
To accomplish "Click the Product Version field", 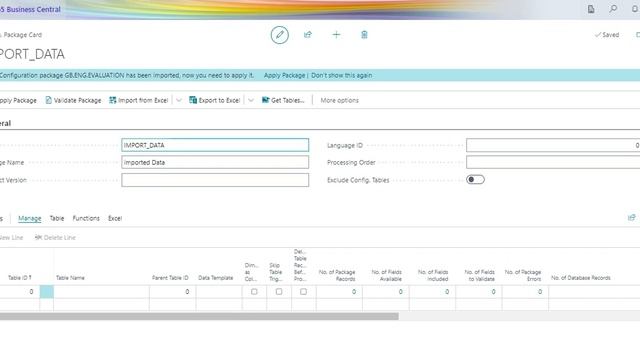I will (215, 180).
